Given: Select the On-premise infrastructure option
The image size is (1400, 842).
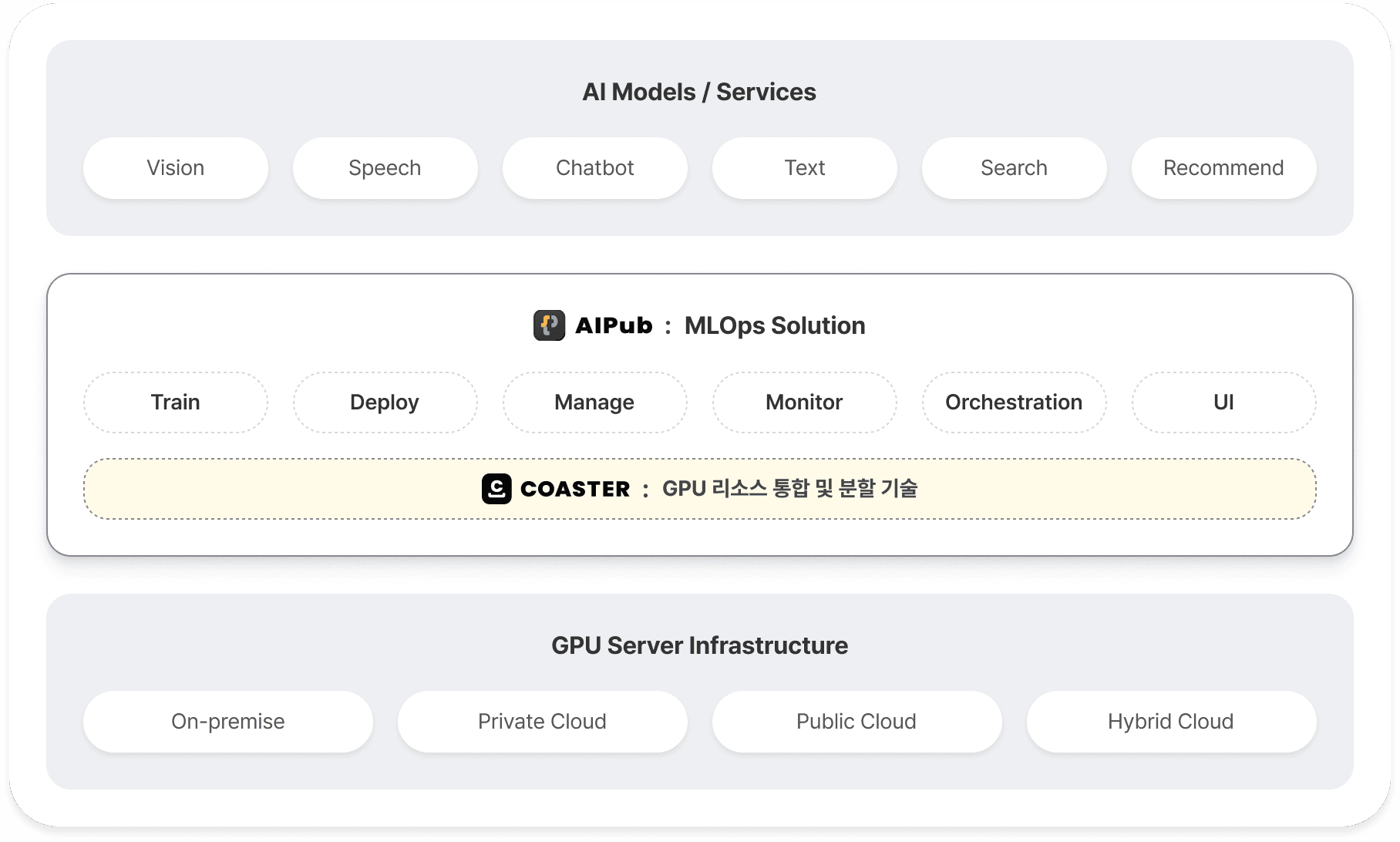Looking at the screenshot, I should [x=228, y=722].
